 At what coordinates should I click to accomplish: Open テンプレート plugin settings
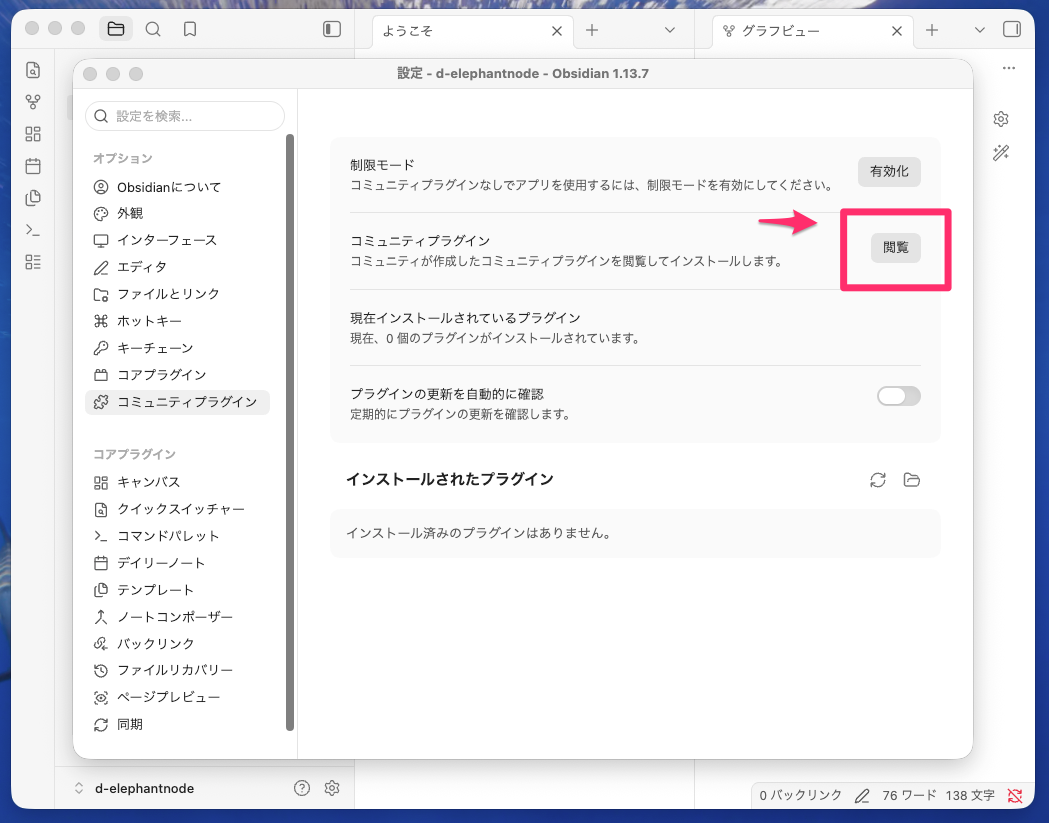[x=177, y=589]
